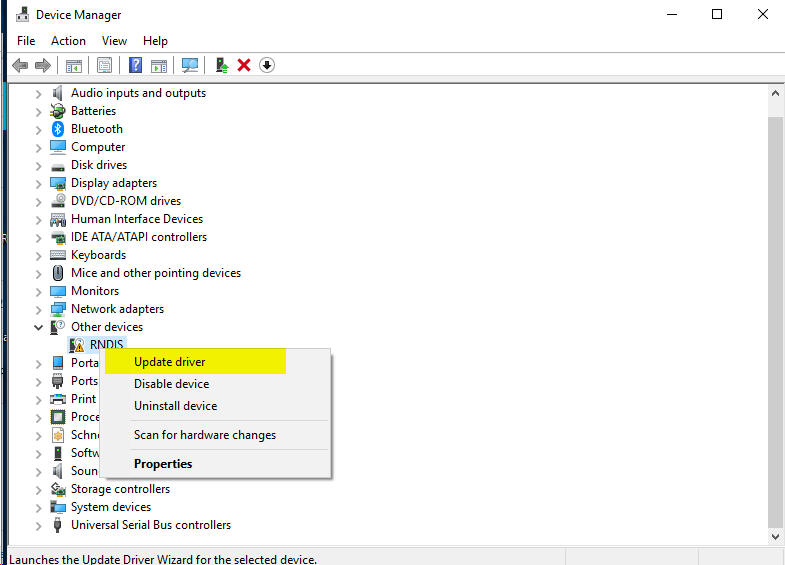Image resolution: width=785 pixels, height=565 pixels.
Task: Select the Human Interface Devices label
Action: tap(137, 219)
